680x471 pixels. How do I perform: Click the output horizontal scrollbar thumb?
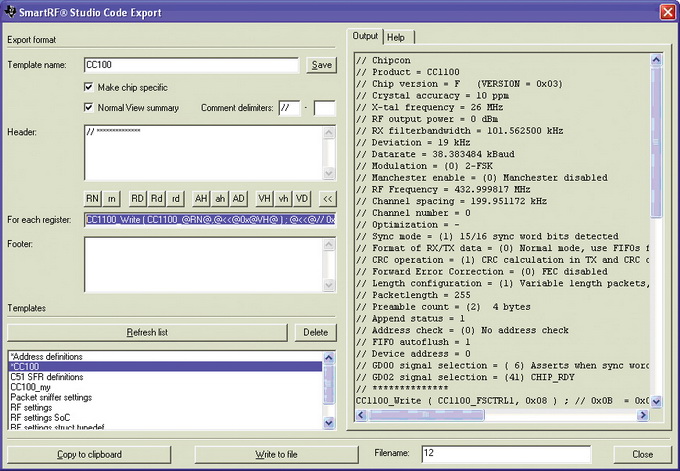click(426, 415)
